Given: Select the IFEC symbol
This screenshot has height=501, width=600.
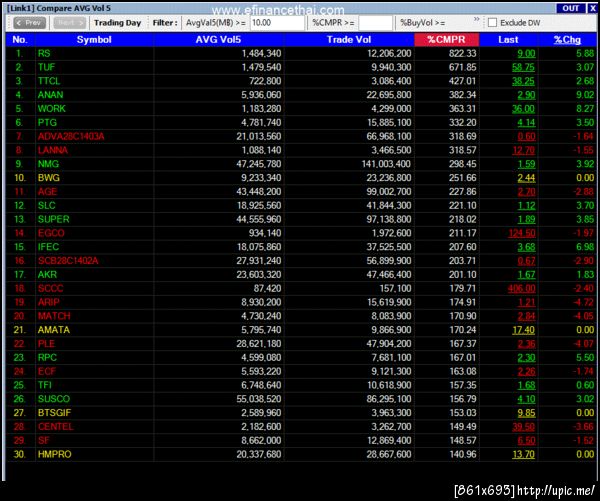Looking at the screenshot, I should [x=48, y=247].
